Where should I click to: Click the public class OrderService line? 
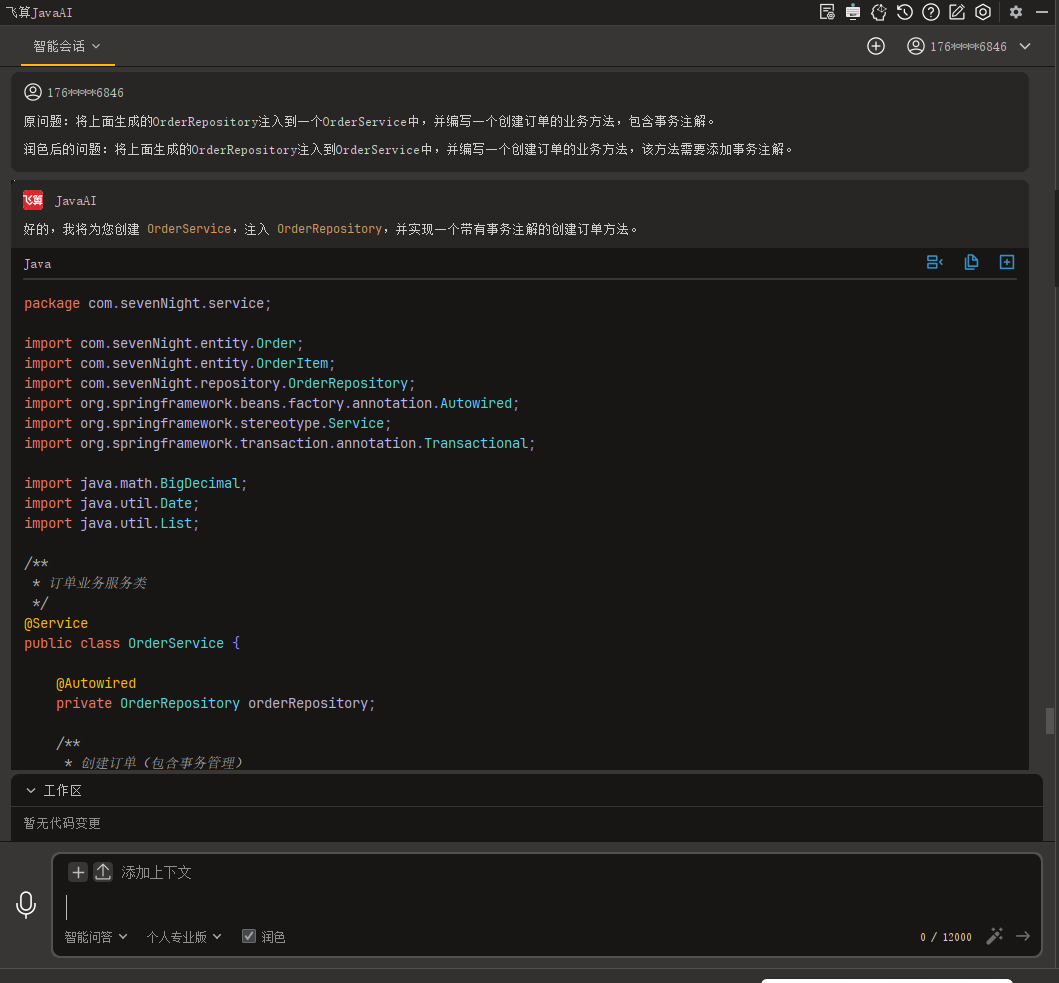point(132,643)
